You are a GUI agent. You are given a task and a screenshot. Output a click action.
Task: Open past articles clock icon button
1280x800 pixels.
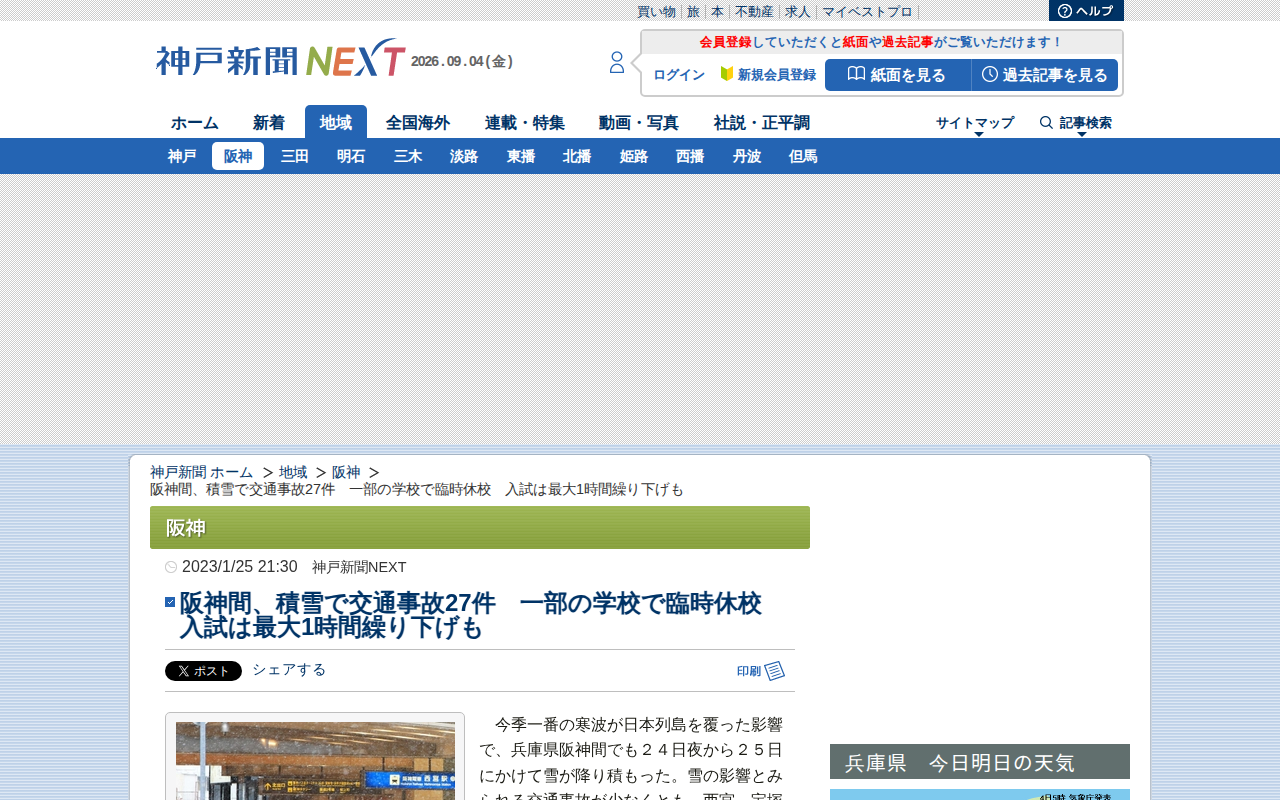click(1045, 75)
